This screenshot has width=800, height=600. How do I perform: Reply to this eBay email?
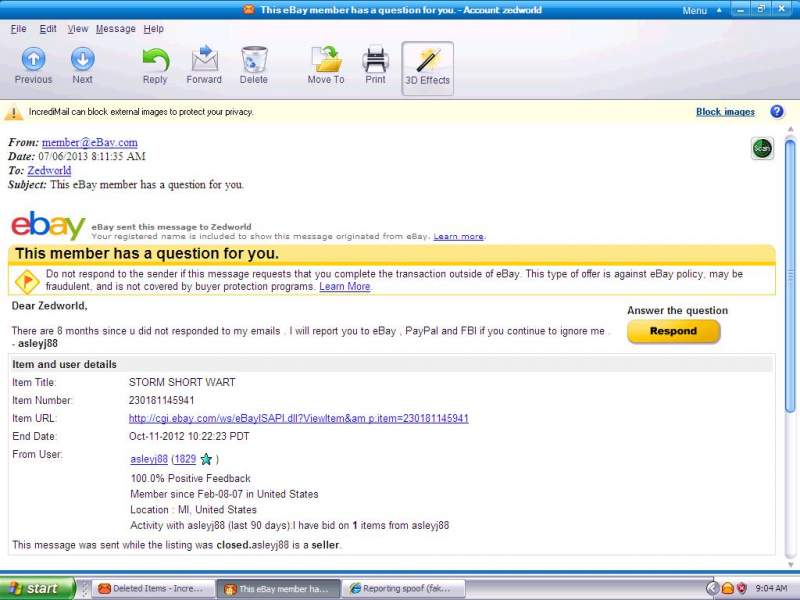coord(155,66)
